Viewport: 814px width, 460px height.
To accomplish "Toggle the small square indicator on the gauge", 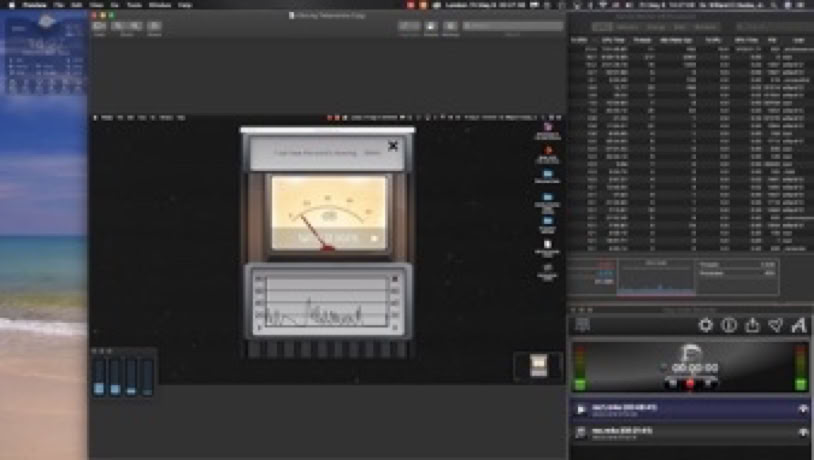I will pos(375,239).
